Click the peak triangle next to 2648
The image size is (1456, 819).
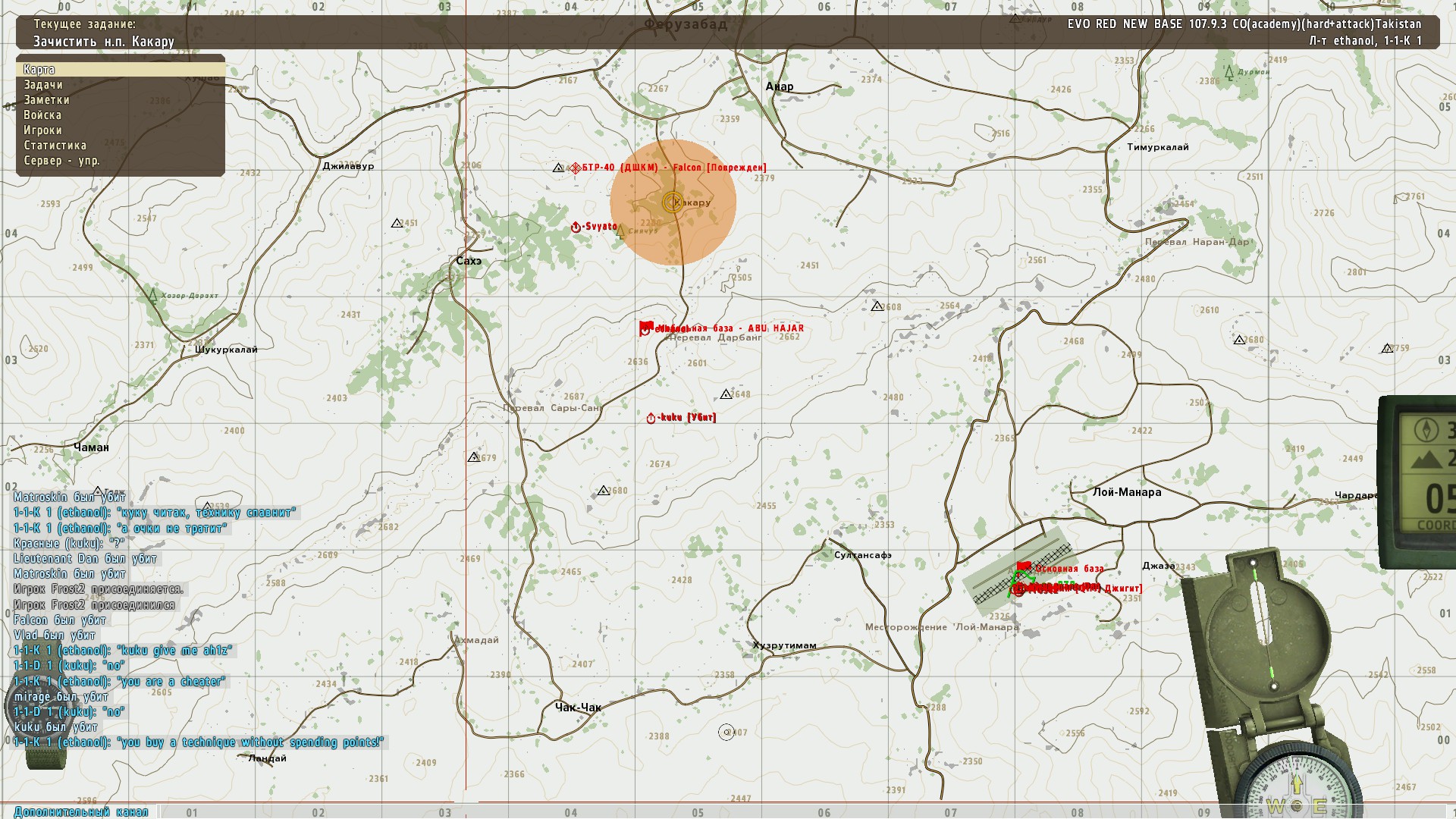coord(726,394)
